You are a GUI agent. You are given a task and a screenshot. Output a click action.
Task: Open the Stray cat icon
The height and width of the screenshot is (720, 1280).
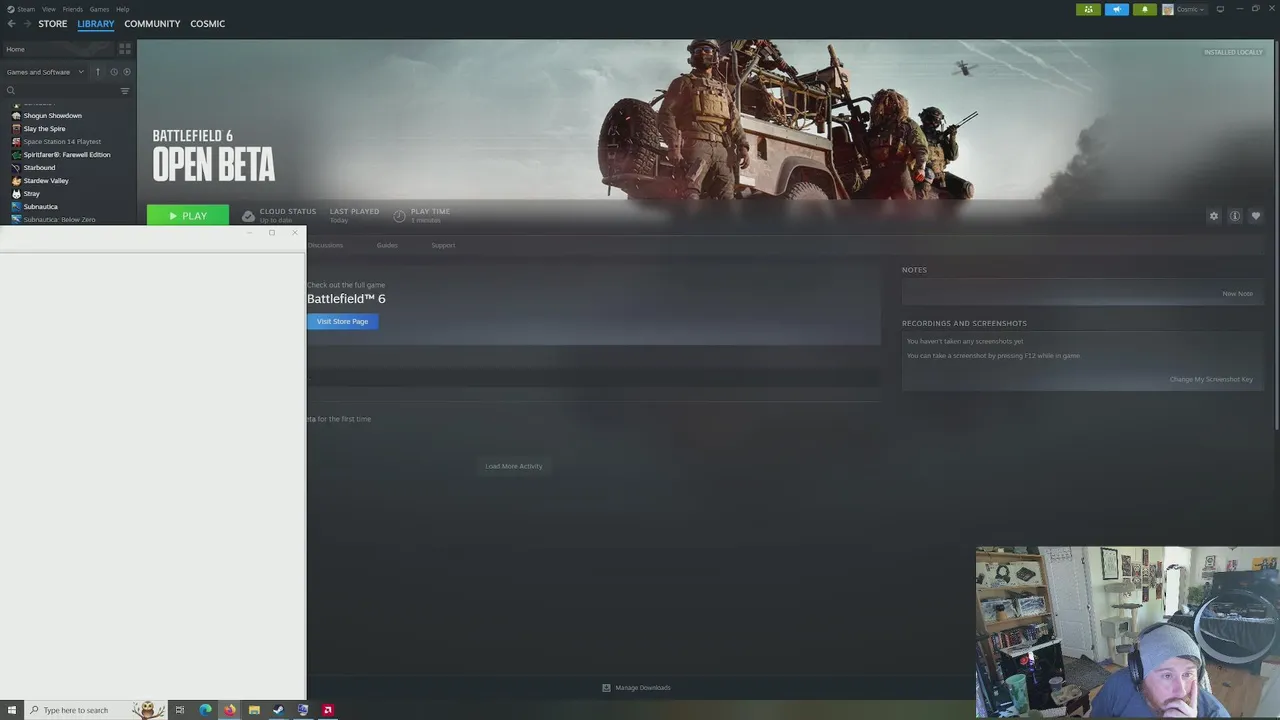point(16,194)
